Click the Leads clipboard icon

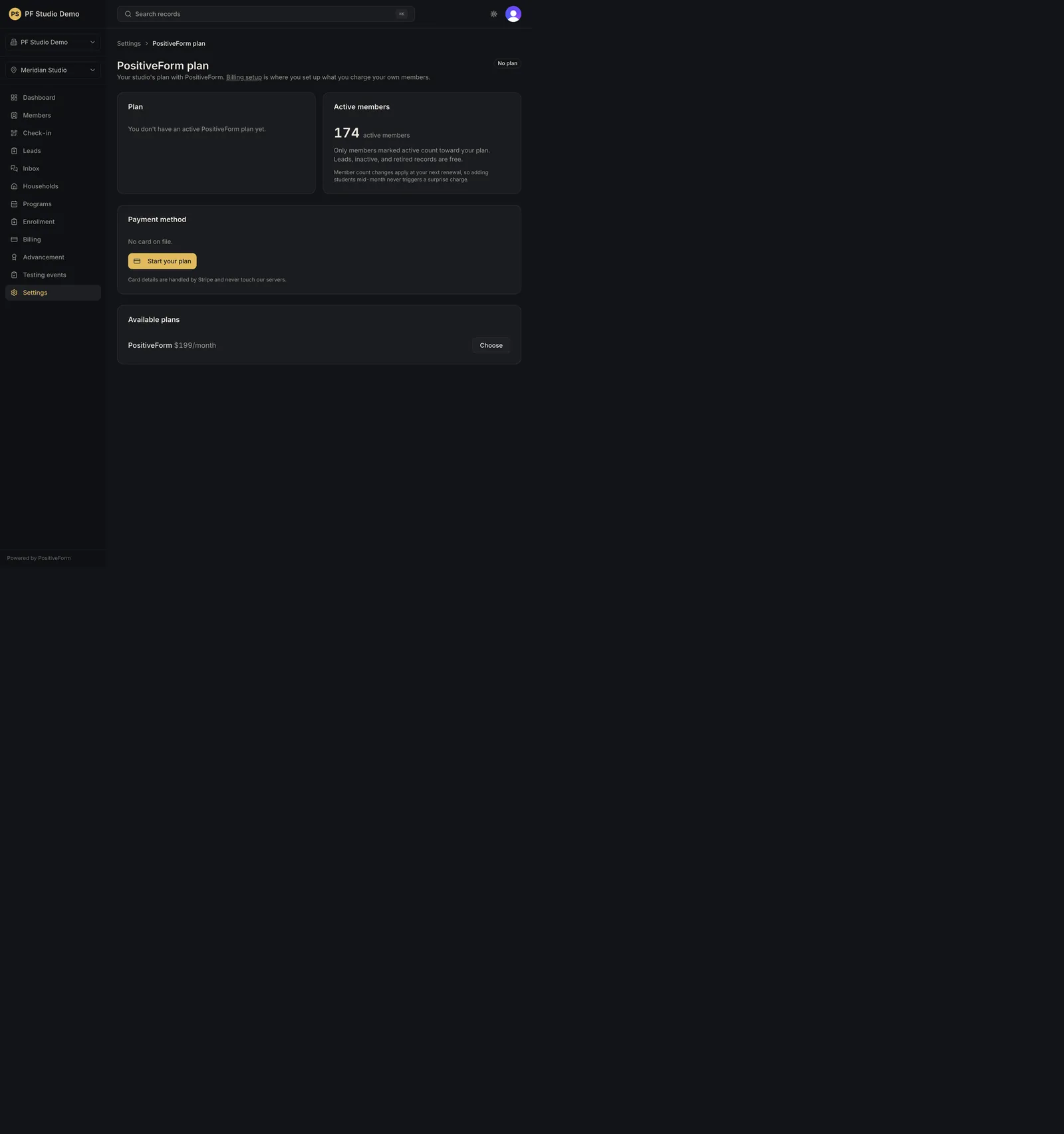pos(14,151)
